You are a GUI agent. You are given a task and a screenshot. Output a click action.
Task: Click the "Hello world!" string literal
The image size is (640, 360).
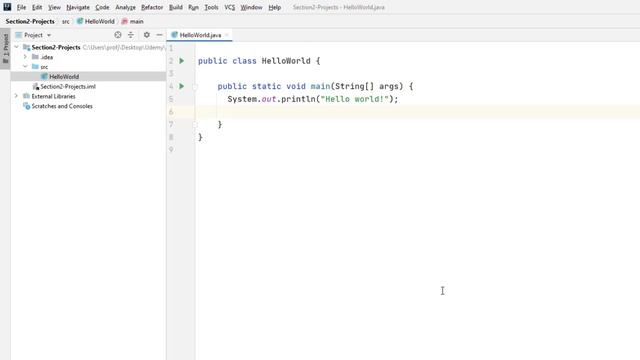[x=354, y=99]
